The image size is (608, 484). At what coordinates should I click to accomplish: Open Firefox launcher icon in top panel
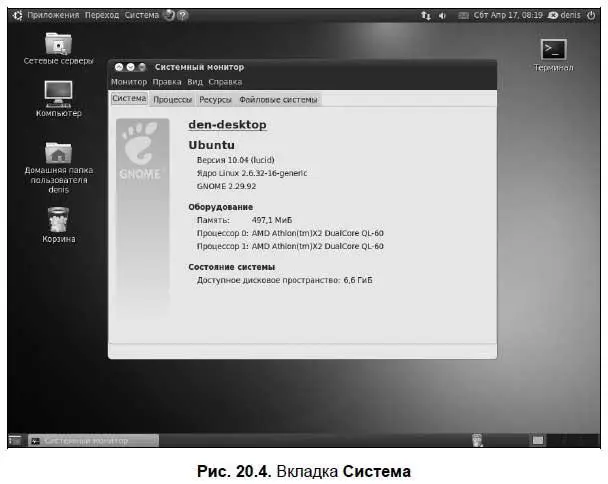[x=169, y=15]
